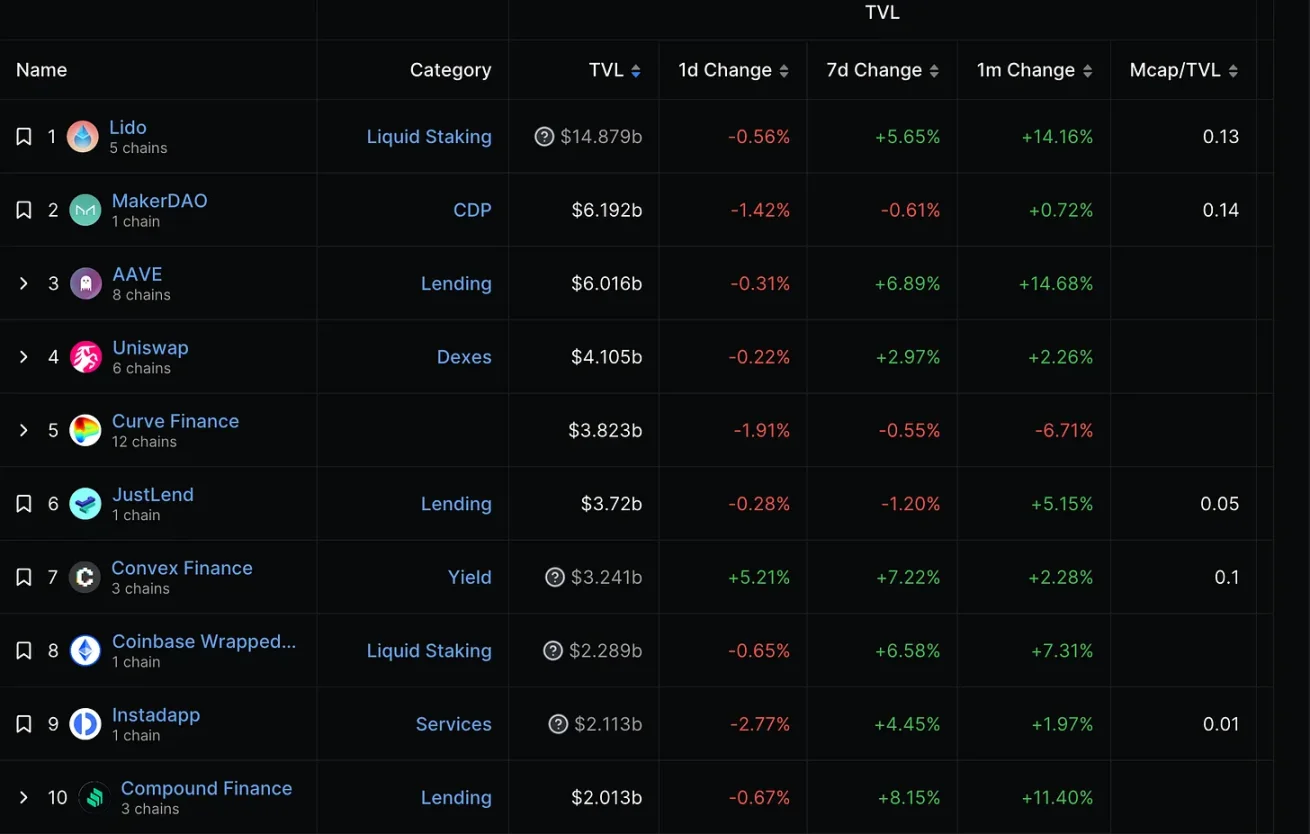Sort by the Mcap/TVL column header

(1184, 70)
